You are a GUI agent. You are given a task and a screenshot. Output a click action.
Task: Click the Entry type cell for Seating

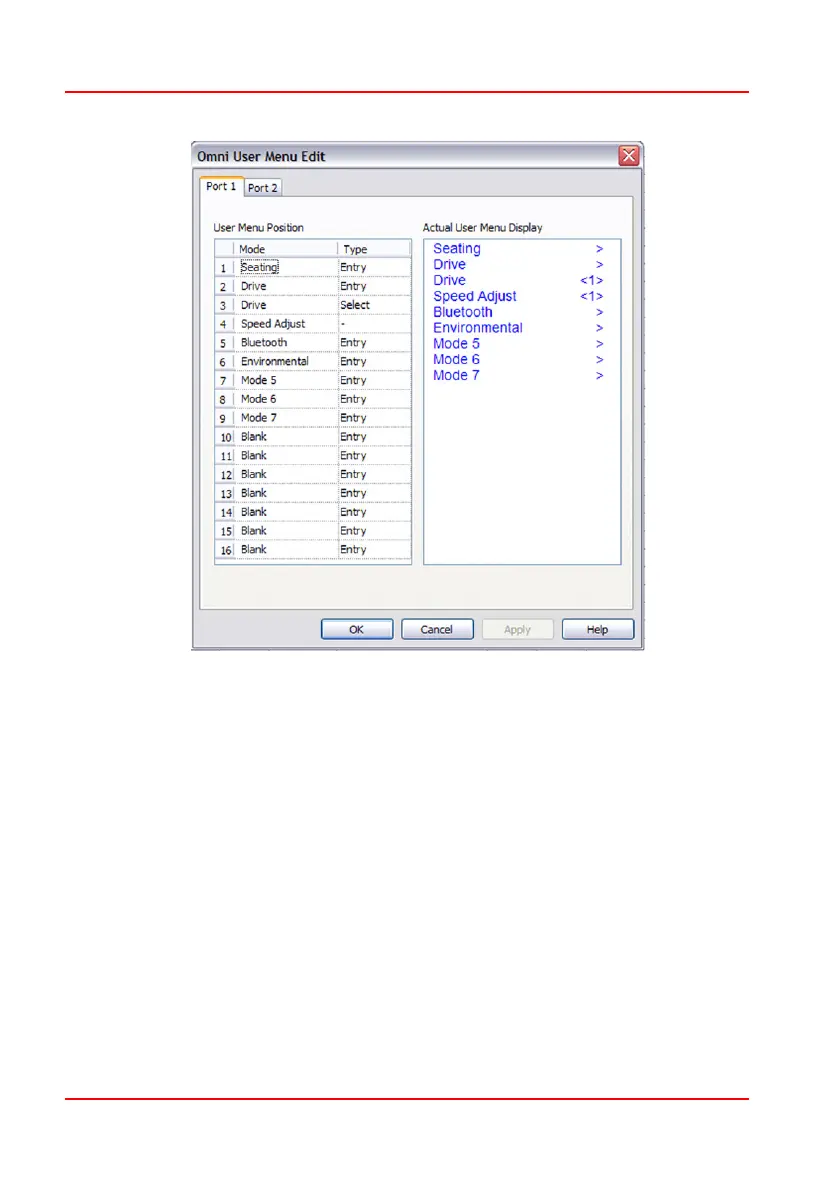[x=374, y=267]
